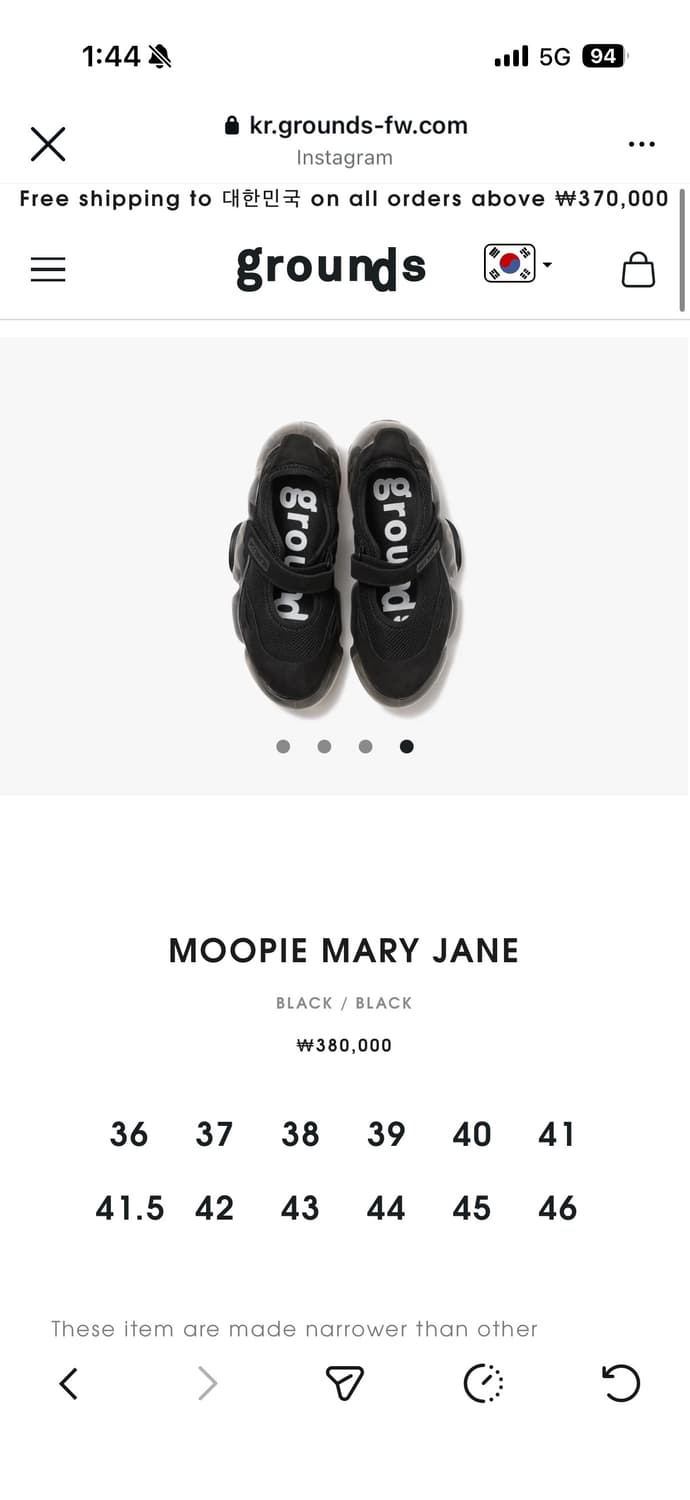
Task: Open the shopping bag cart
Action: (x=638, y=268)
